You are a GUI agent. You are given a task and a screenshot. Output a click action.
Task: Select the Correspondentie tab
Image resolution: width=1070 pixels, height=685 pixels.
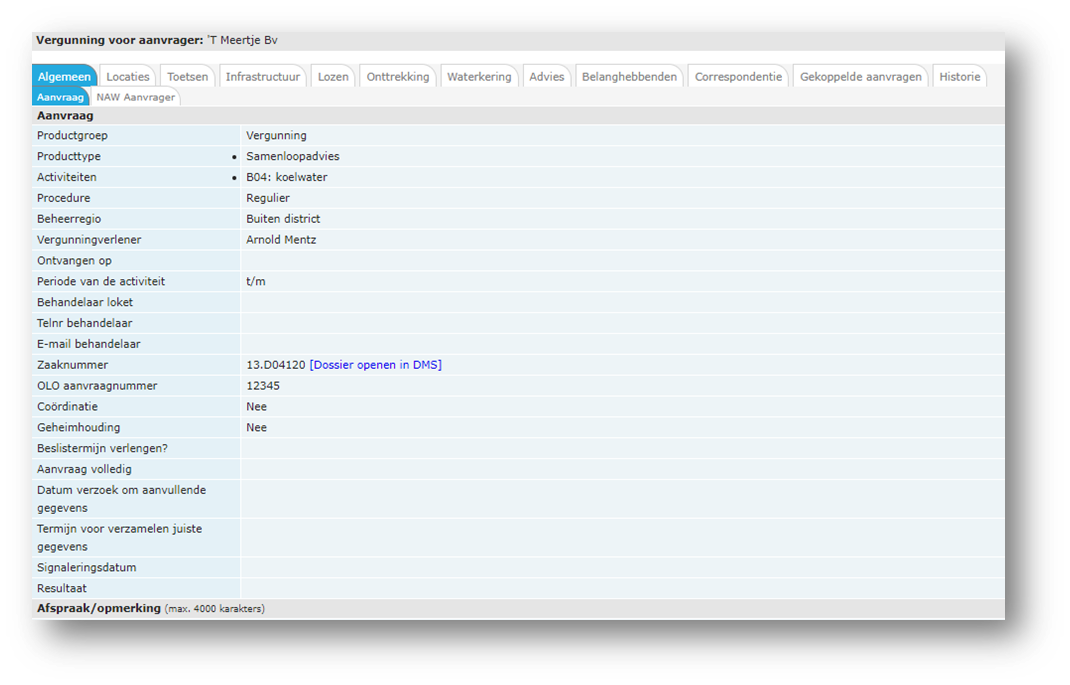point(738,77)
